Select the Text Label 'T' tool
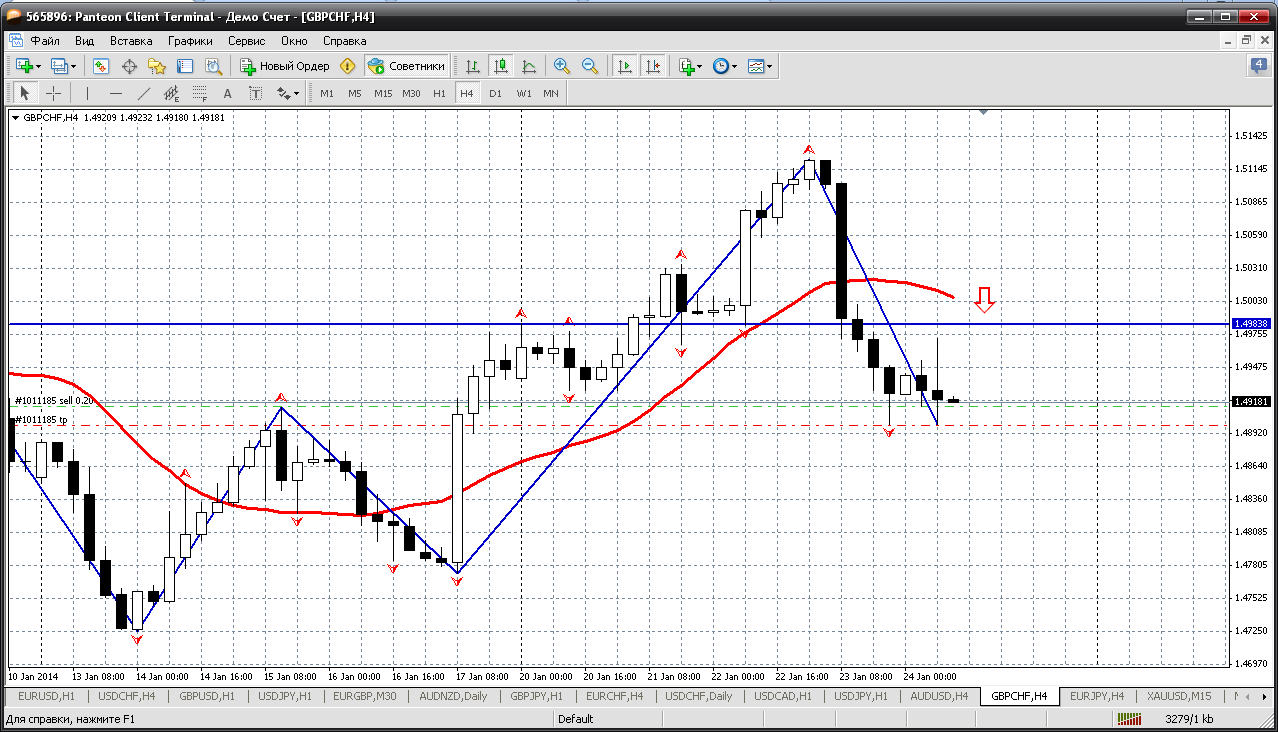 point(255,93)
